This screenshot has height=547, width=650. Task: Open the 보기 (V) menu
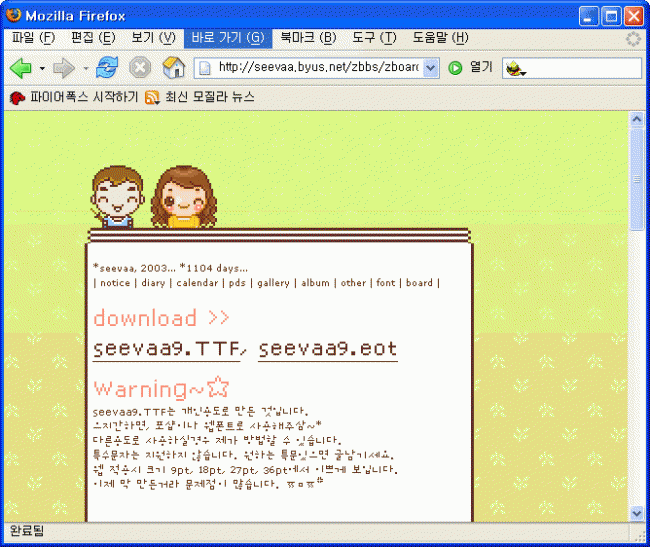[153, 38]
